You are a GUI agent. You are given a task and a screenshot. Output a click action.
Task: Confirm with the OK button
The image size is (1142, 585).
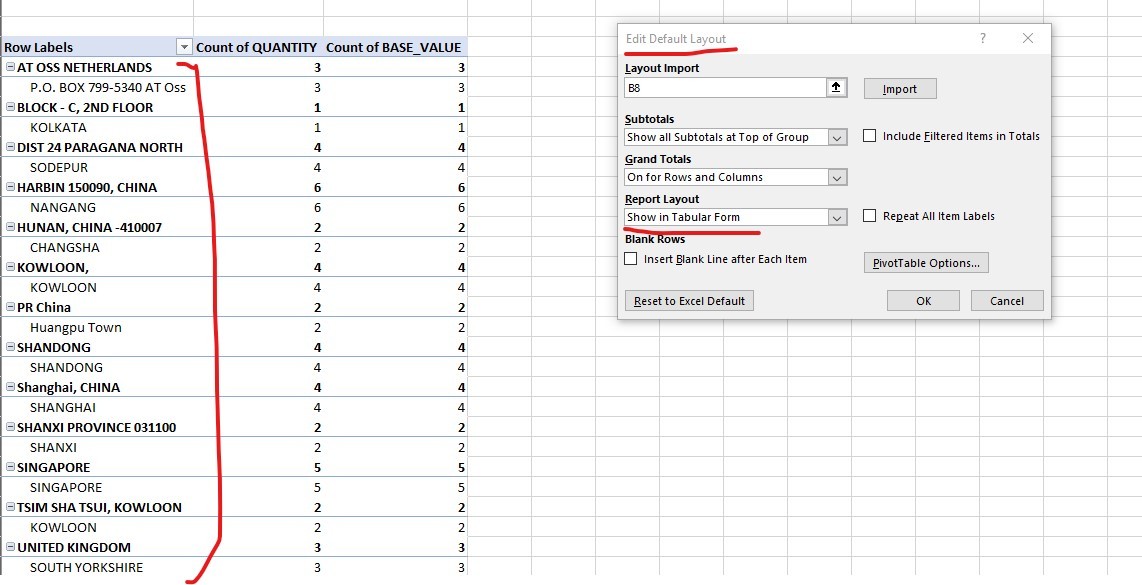point(924,301)
